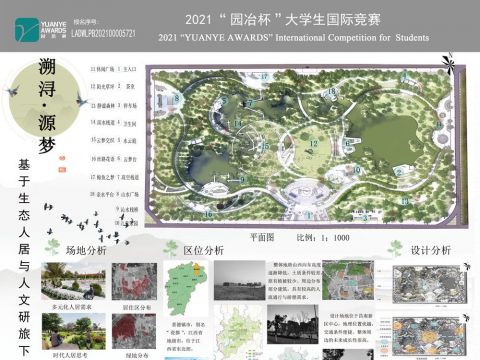Click legend entry 8 山水广场
This screenshot has width=480, height=360.
click(x=127, y=194)
